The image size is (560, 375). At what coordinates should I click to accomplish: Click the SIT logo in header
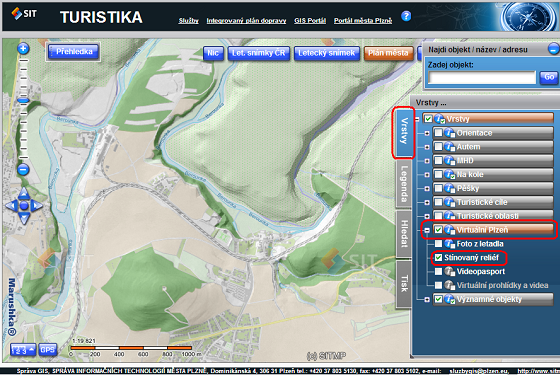pyautogui.click(x=24, y=14)
